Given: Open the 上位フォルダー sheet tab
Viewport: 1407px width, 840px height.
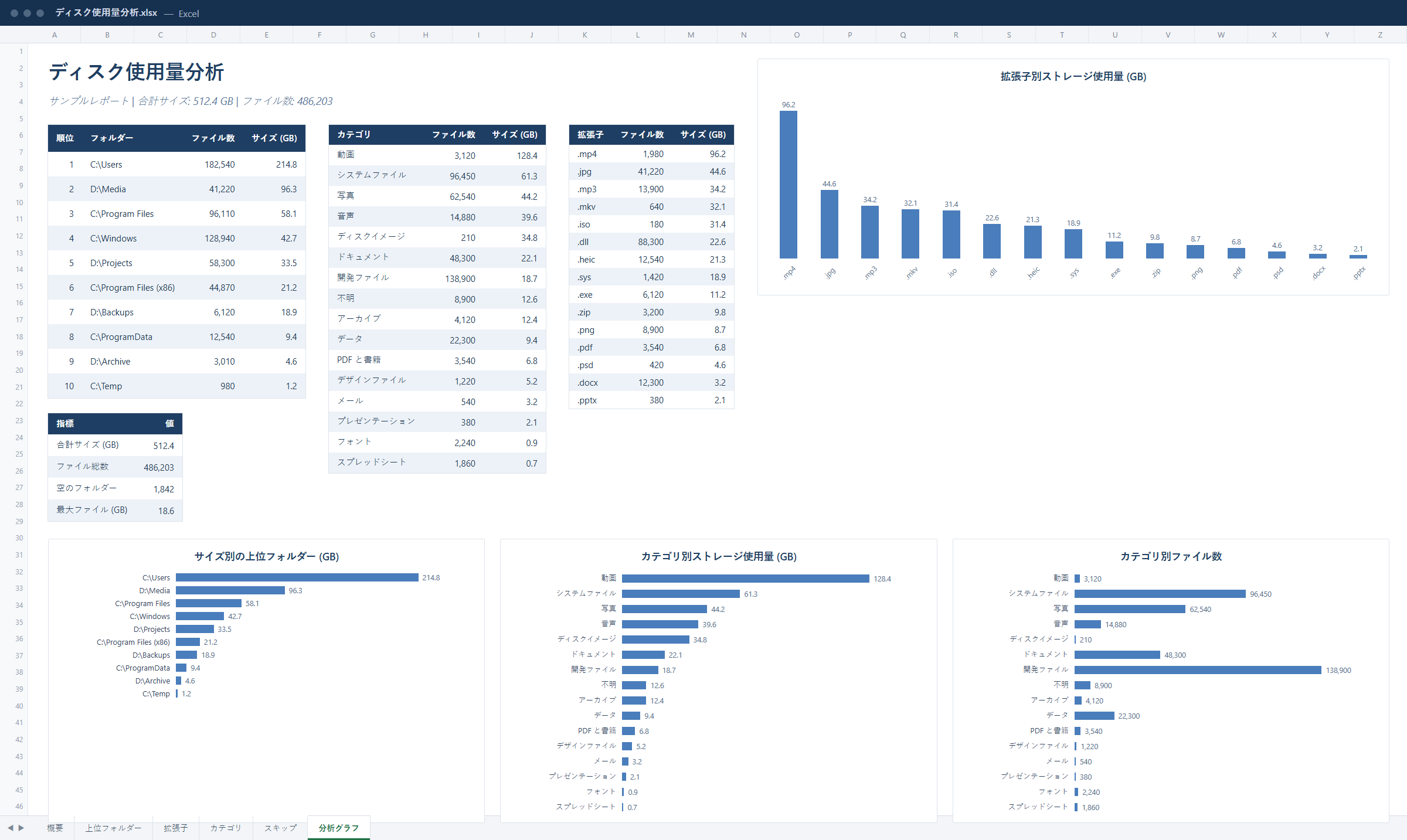Looking at the screenshot, I should point(113,828).
